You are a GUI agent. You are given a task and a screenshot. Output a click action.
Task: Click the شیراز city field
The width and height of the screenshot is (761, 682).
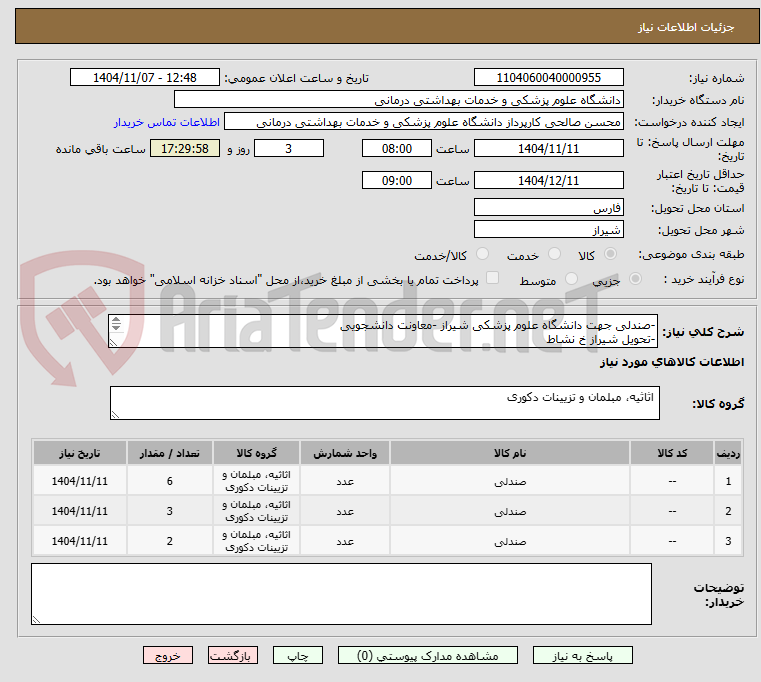click(548, 229)
